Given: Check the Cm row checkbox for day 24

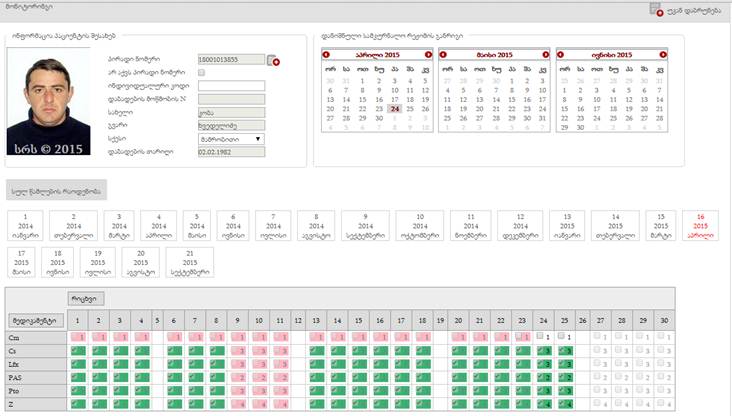Looking at the screenshot, I should tap(541, 337).
